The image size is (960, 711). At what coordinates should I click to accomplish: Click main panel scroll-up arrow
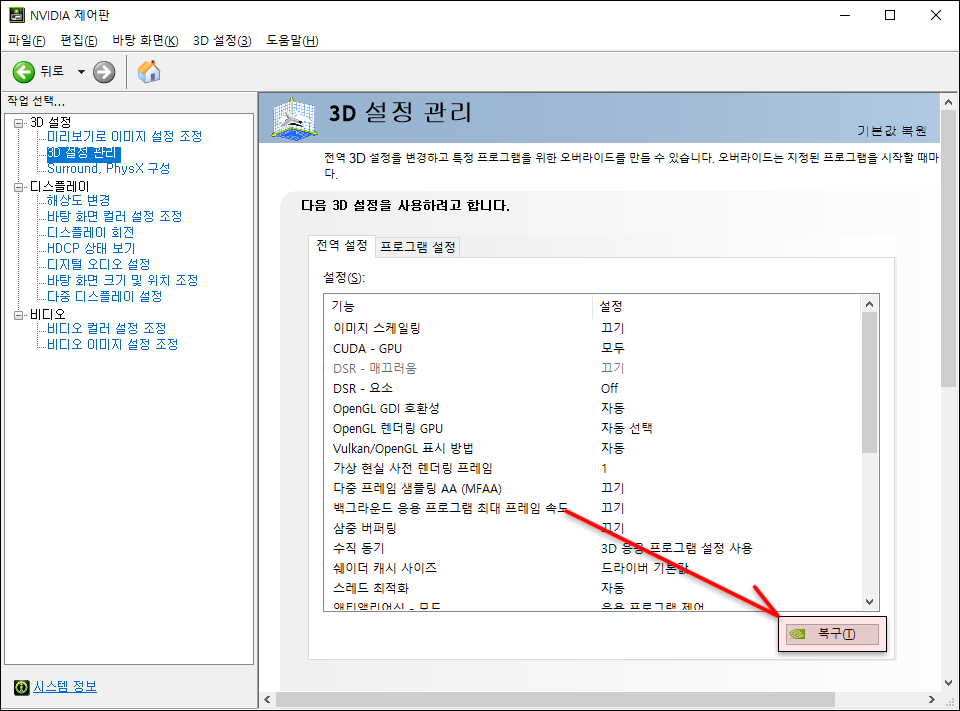(x=948, y=102)
